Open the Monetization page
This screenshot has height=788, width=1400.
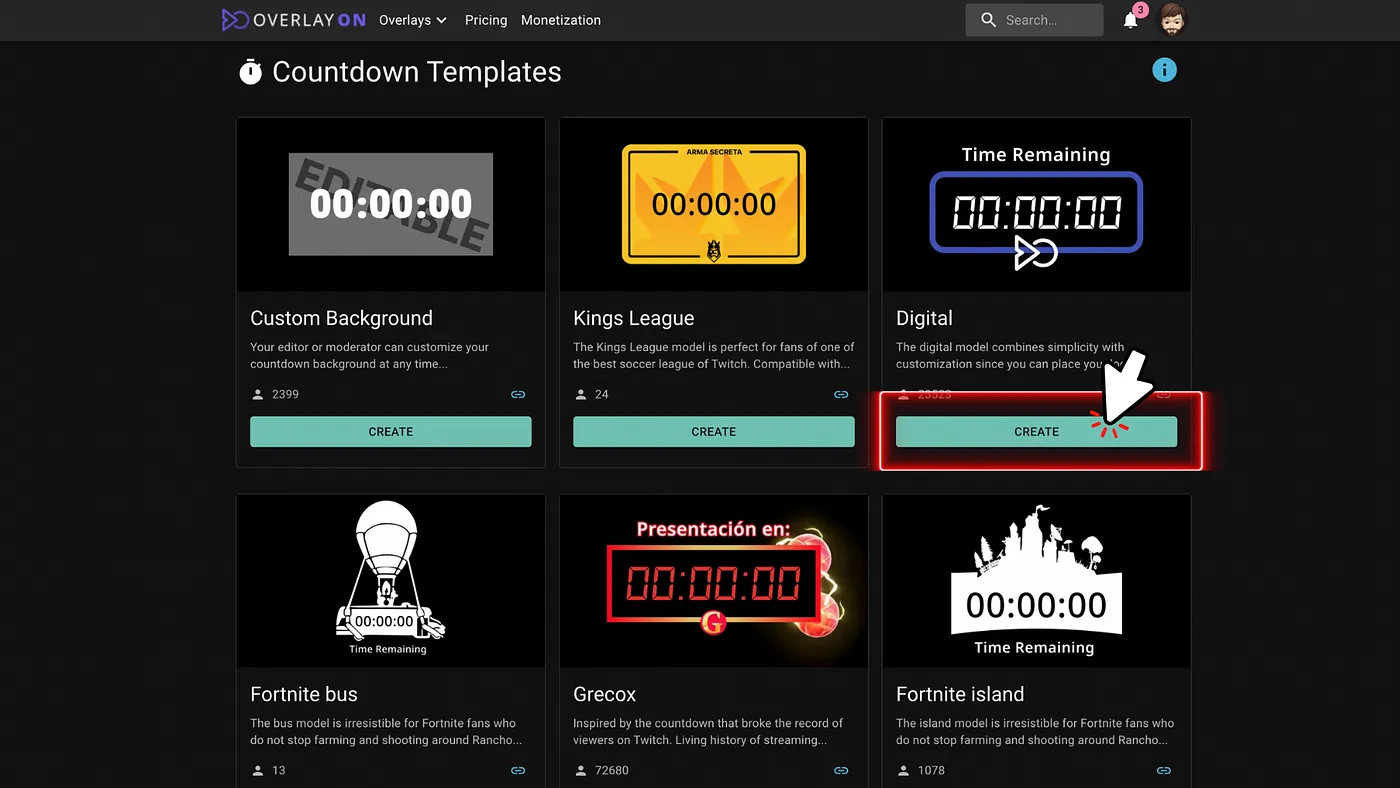click(561, 20)
